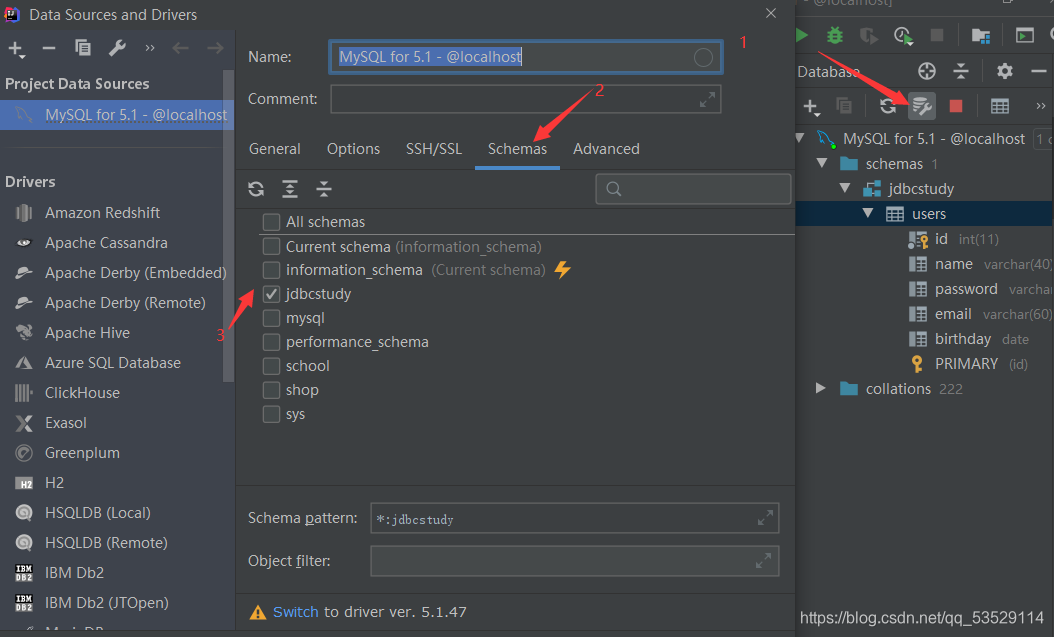
Task: Click the Object filter field
Action: (x=575, y=561)
